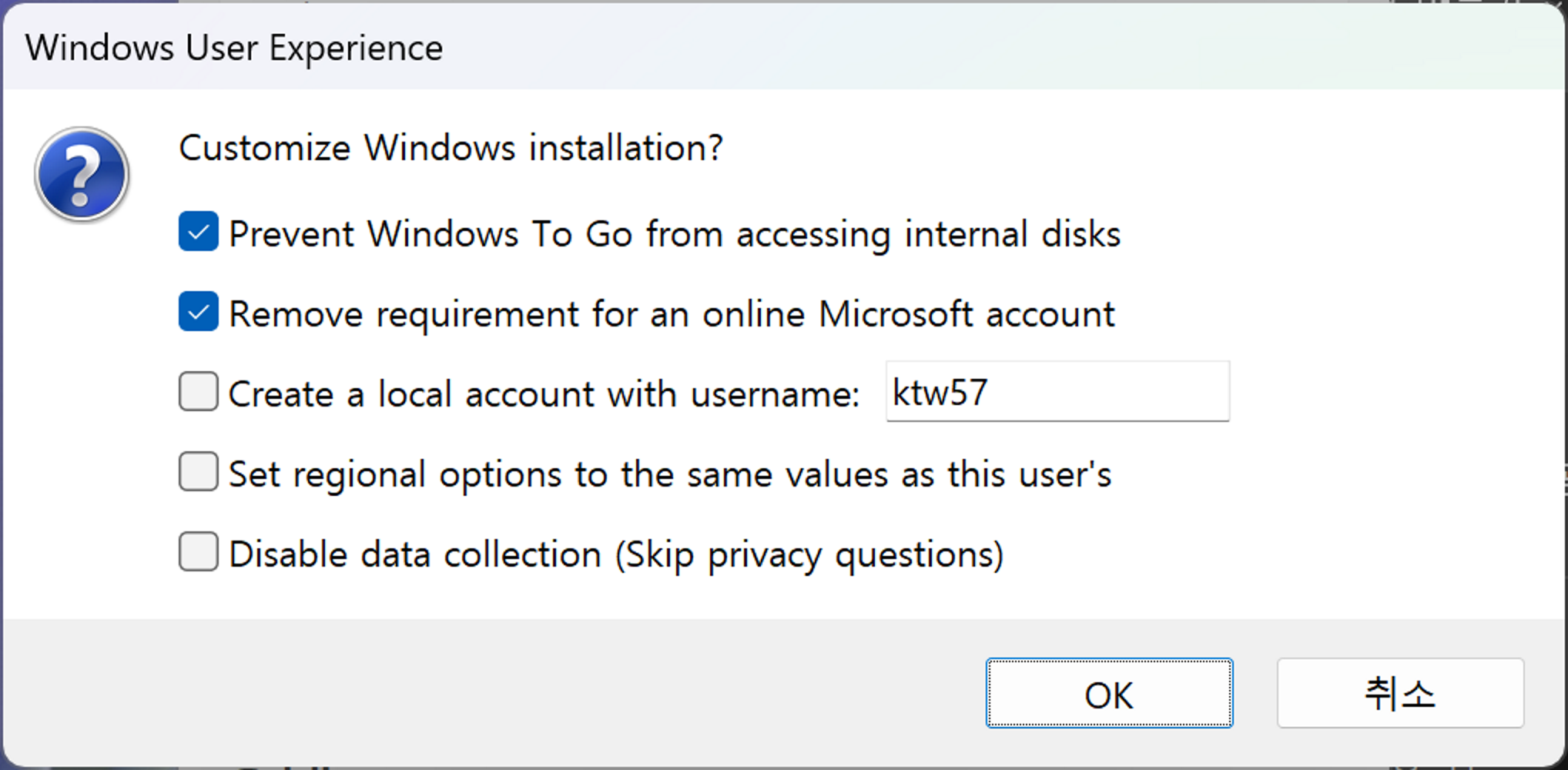1568x770 pixels.
Task: Click empty title bar right of the title
Action: coord(1001,48)
